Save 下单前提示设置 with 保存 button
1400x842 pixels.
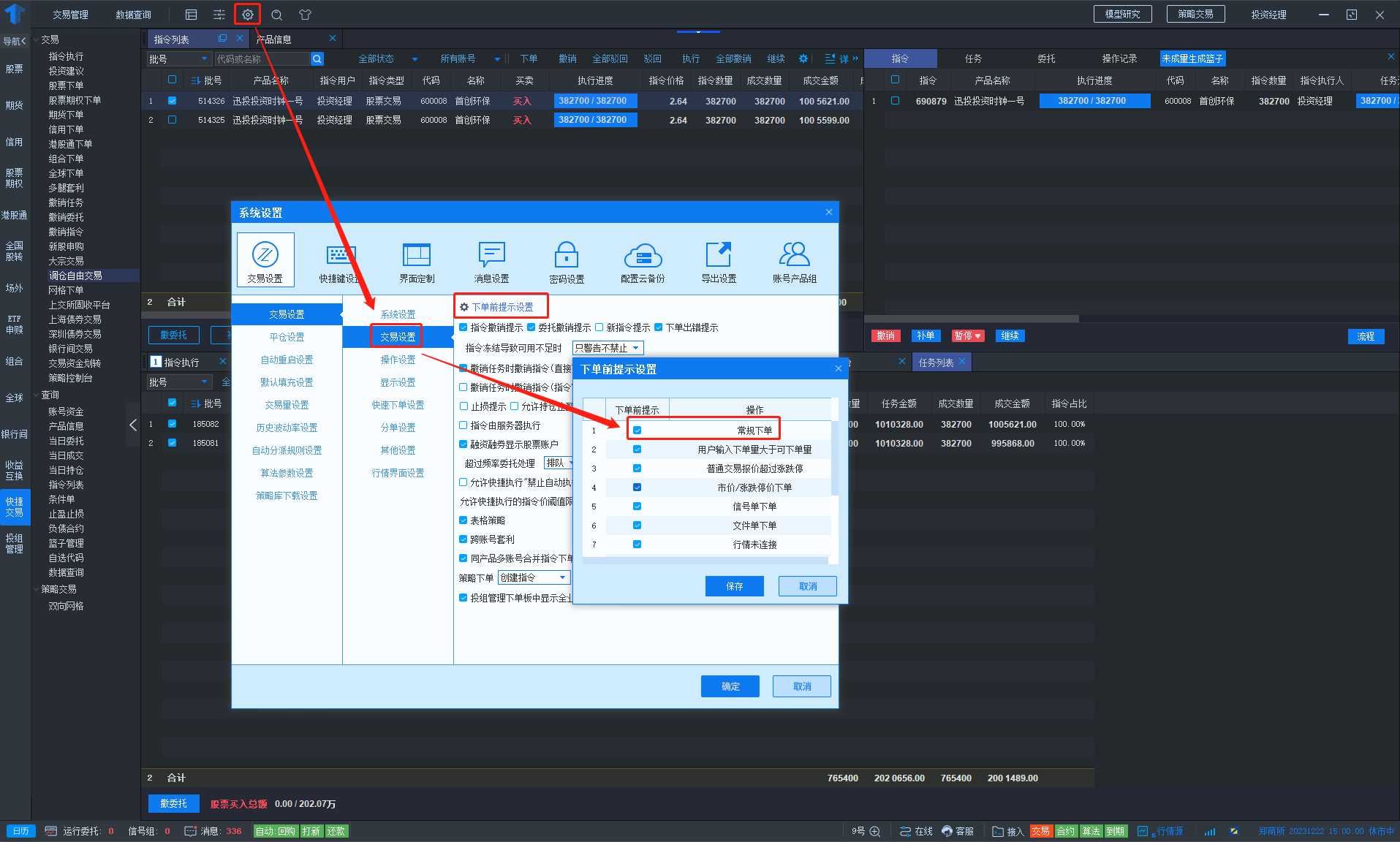735,586
